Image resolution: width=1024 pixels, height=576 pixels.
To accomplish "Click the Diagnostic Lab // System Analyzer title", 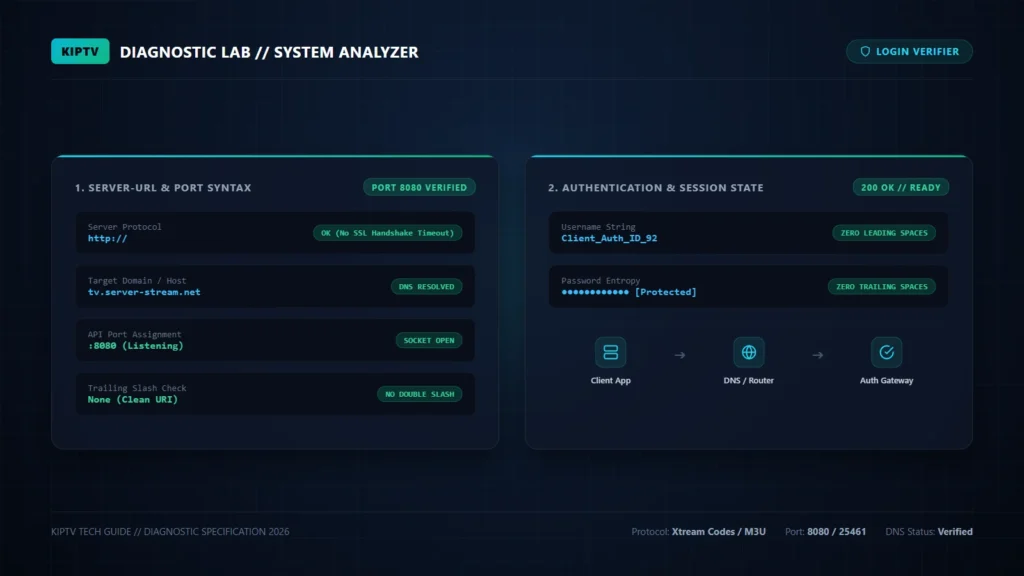I will pyautogui.click(x=269, y=52).
